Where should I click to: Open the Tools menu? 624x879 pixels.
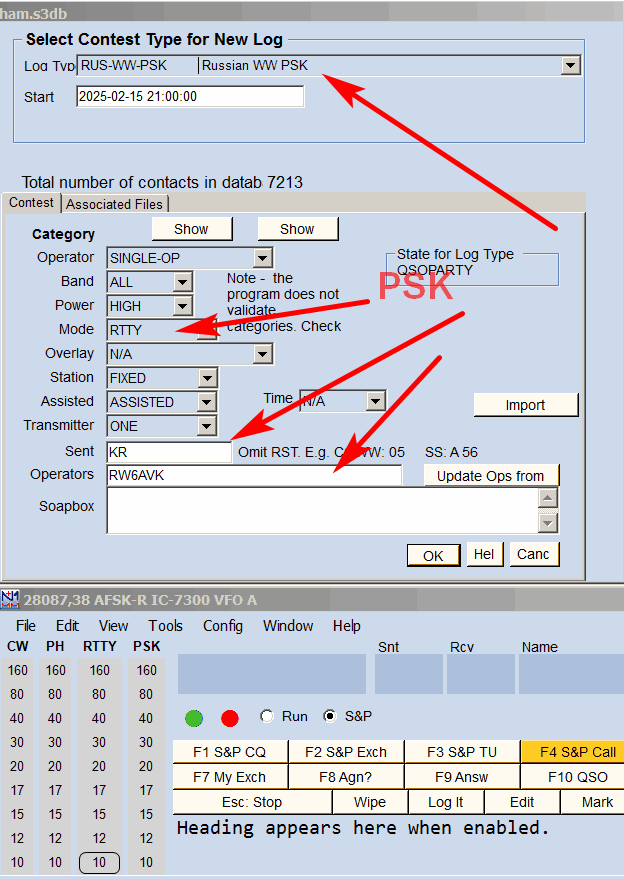click(165, 626)
